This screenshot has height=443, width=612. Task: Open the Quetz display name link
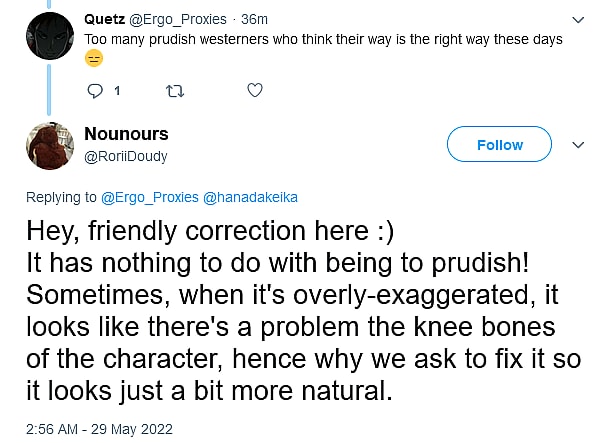104,19
